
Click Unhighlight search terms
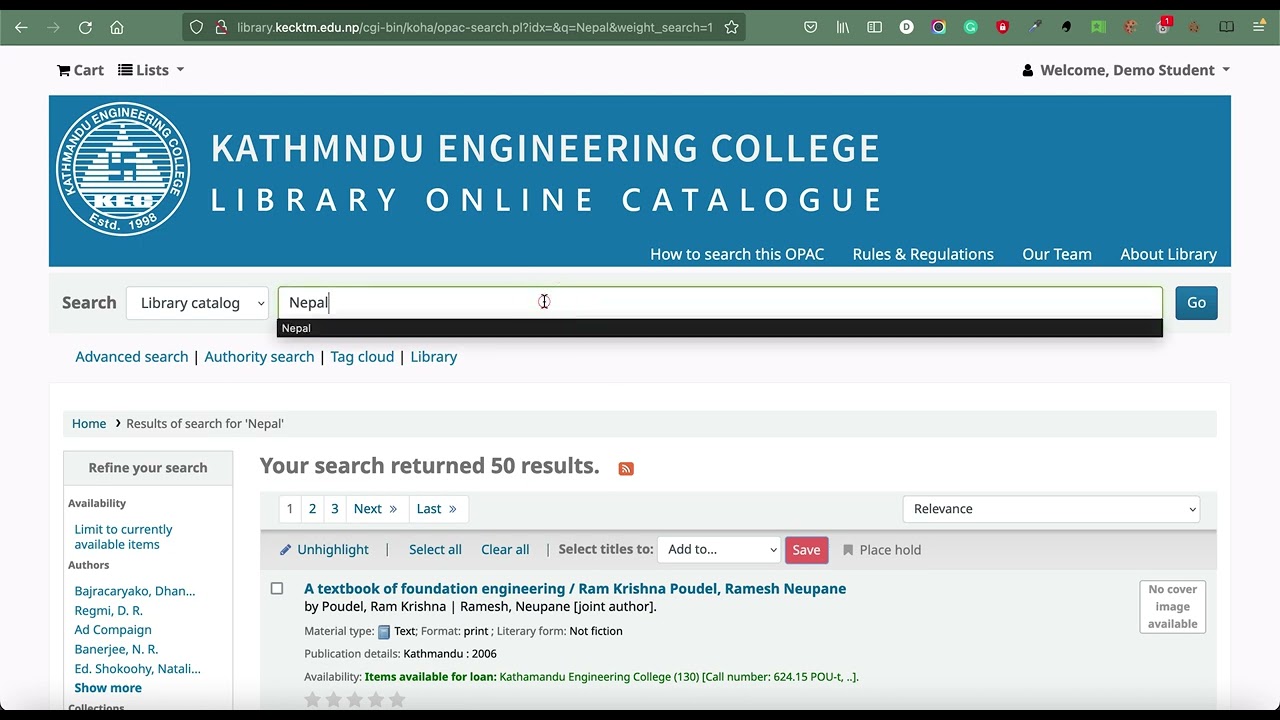pyautogui.click(x=324, y=550)
